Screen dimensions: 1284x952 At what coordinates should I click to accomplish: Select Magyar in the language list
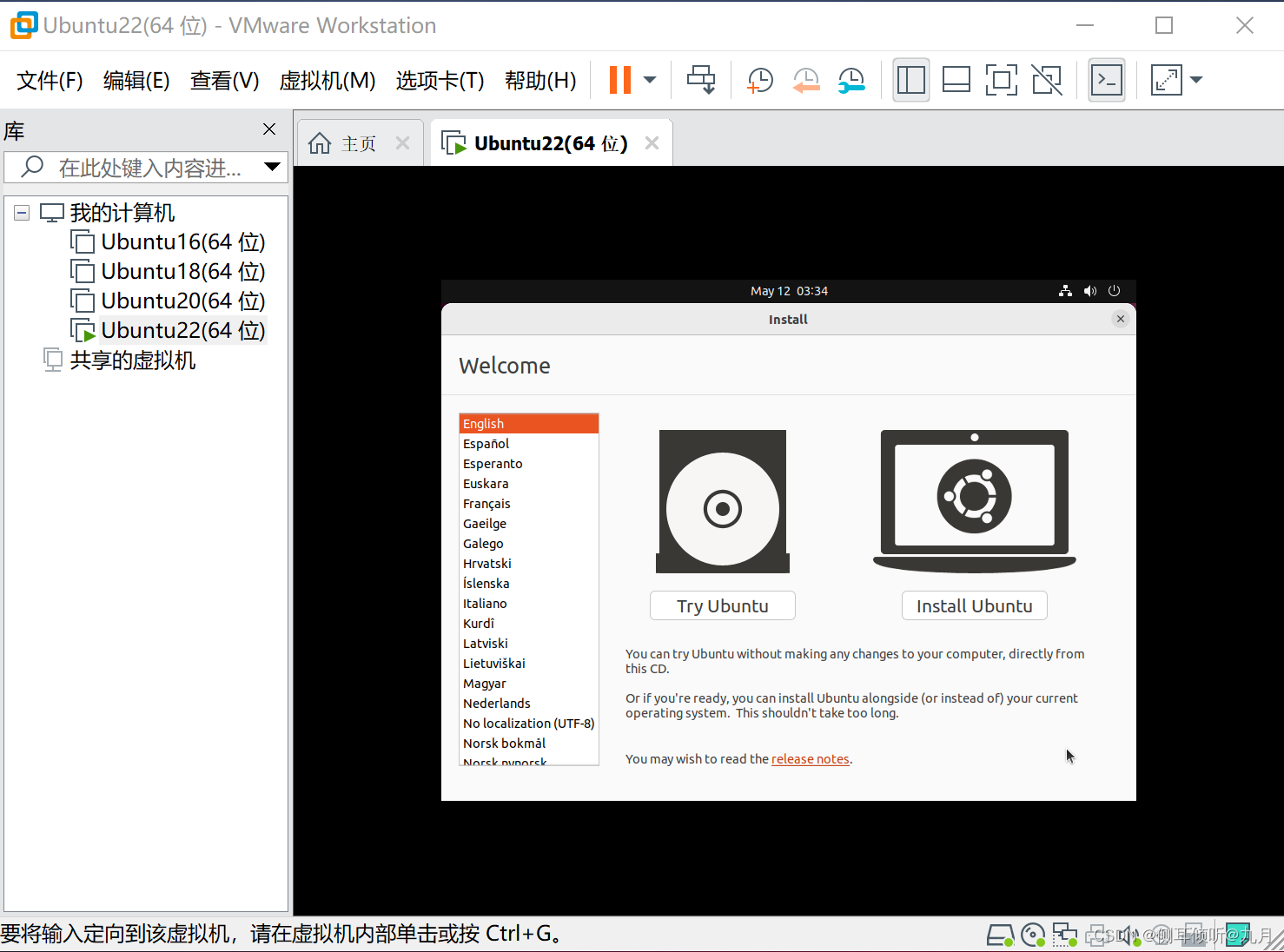pos(529,684)
